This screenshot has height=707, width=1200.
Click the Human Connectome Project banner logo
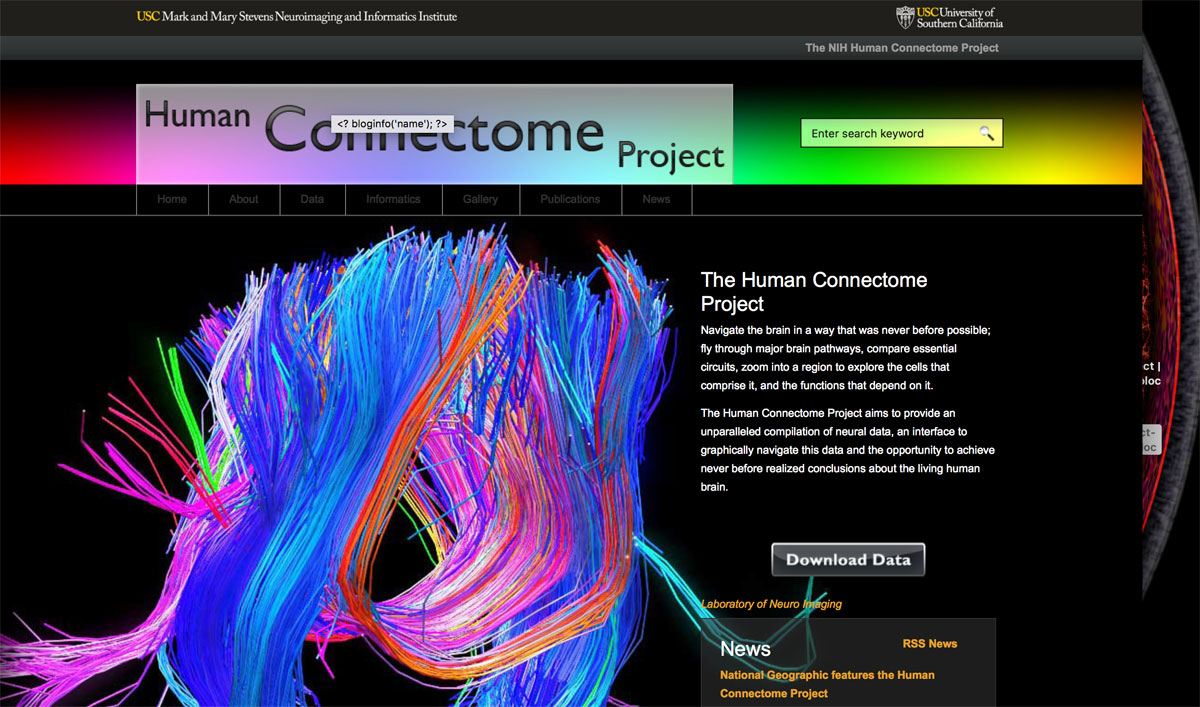[x=434, y=134]
